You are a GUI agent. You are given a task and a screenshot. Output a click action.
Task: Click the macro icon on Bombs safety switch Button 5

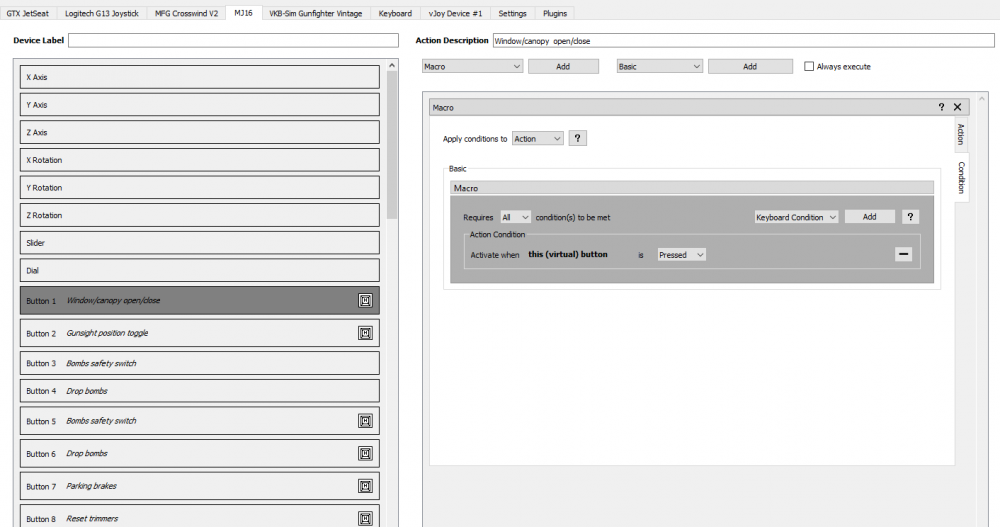(x=365, y=421)
